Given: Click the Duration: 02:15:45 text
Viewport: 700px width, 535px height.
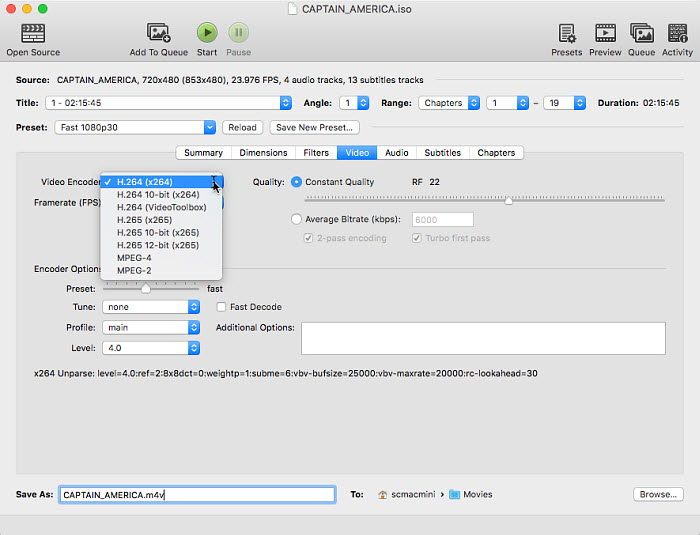Looking at the screenshot, I should (638, 103).
